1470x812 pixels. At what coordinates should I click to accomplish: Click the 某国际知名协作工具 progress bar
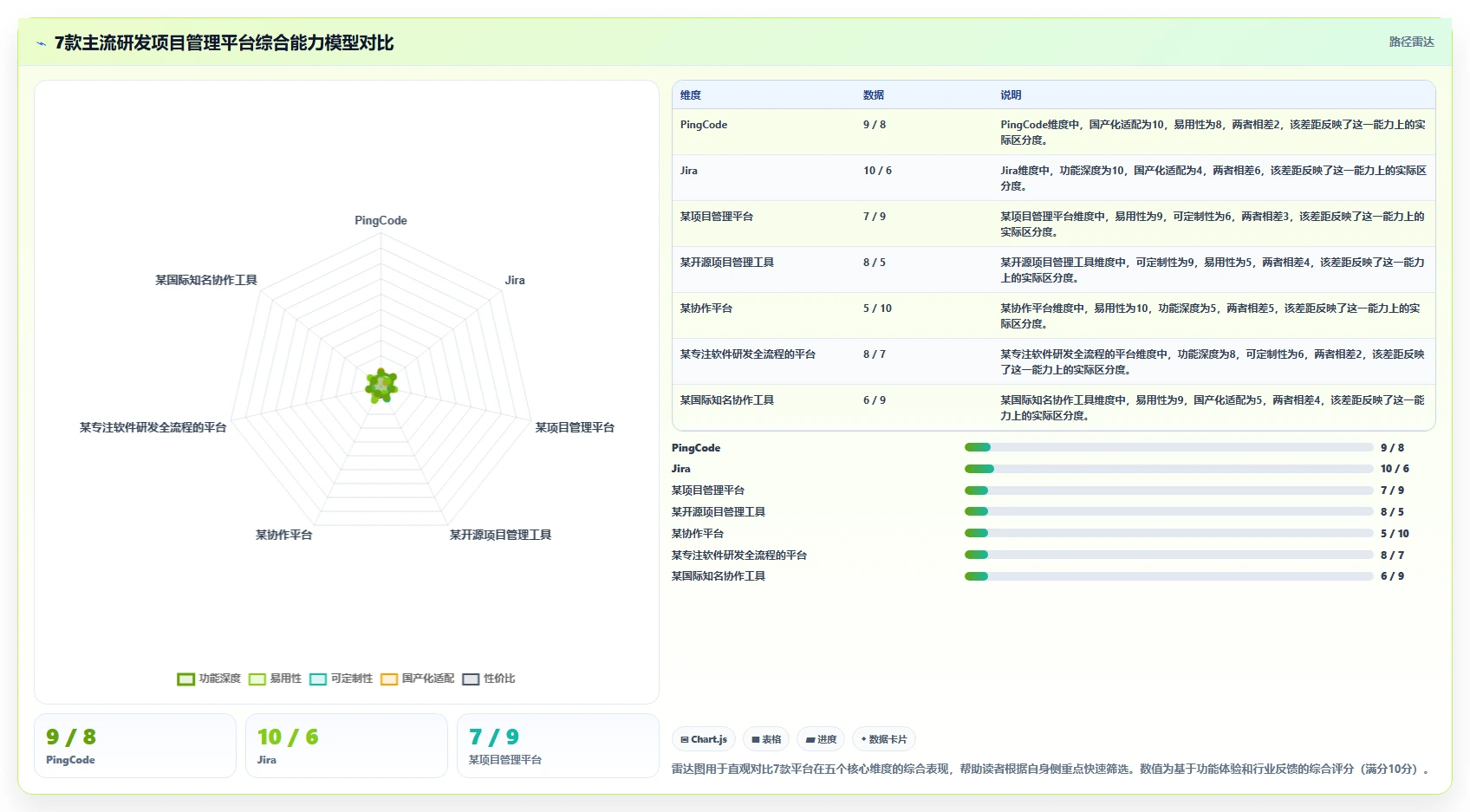tap(1169, 576)
